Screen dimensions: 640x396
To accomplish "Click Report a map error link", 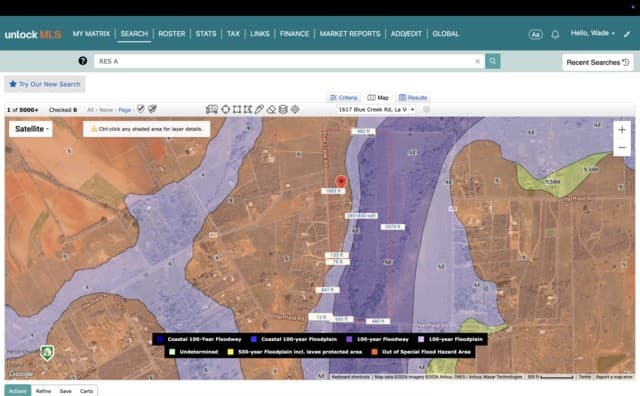I will [614, 377].
